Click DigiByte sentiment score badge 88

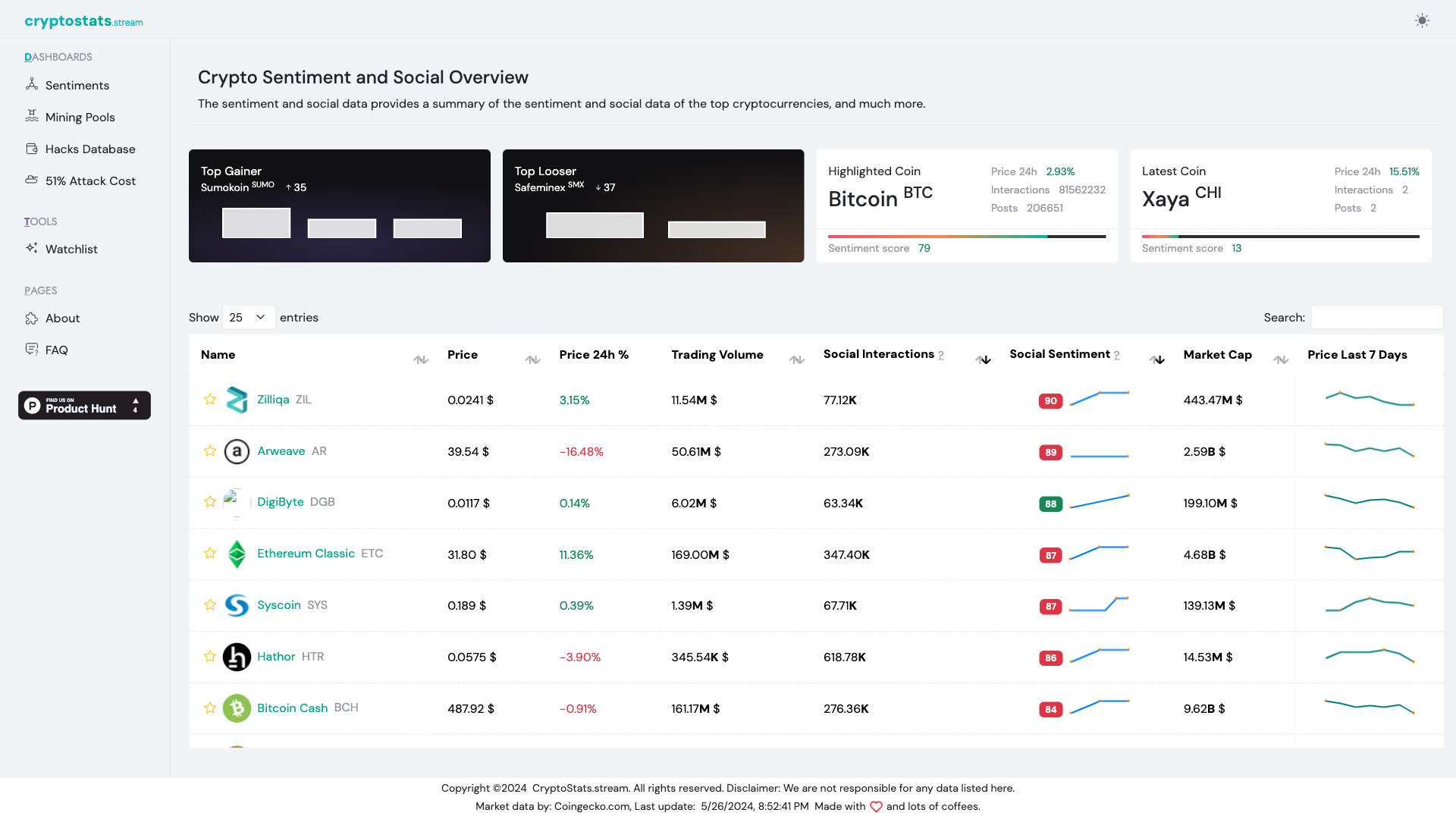pos(1050,504)
